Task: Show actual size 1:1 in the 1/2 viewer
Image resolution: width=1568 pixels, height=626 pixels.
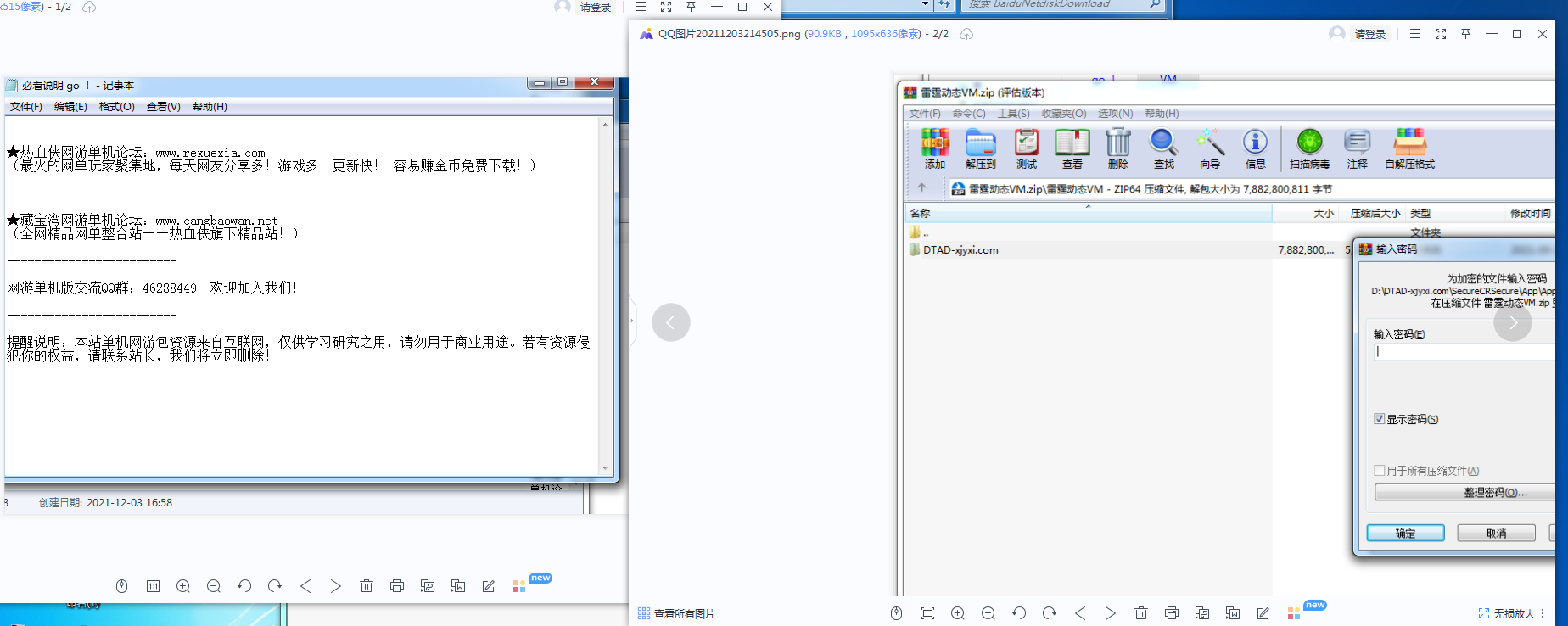Action: (x=153, y=586)
